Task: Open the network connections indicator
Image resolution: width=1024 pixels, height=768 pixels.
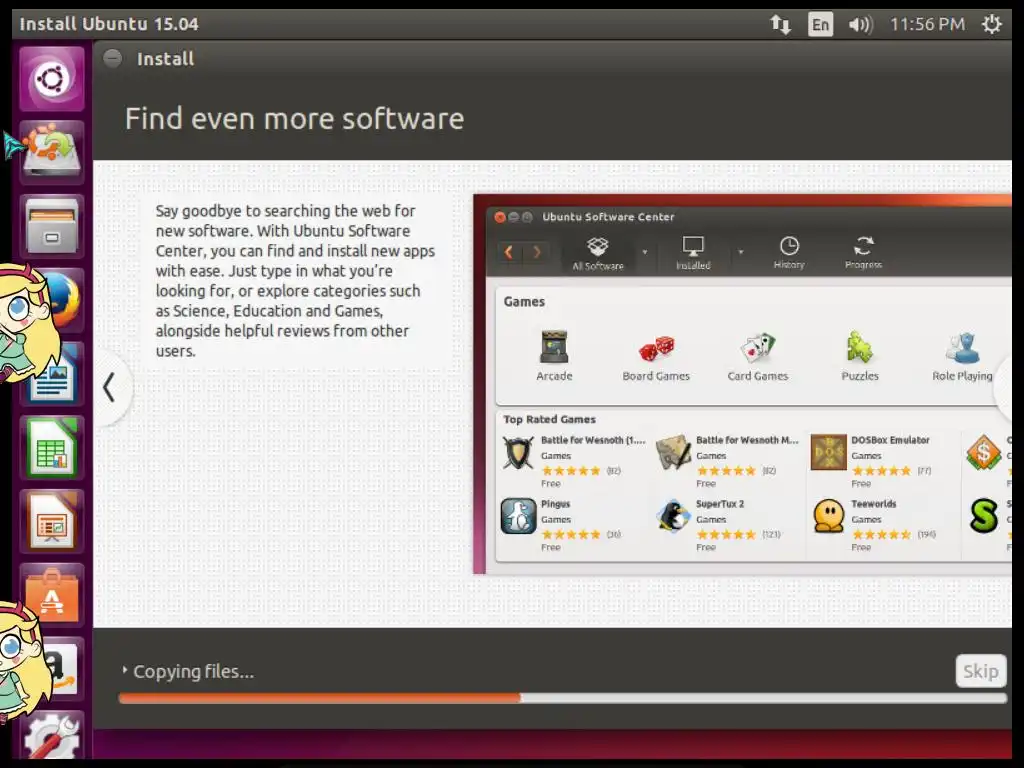Action: [780, 25]
